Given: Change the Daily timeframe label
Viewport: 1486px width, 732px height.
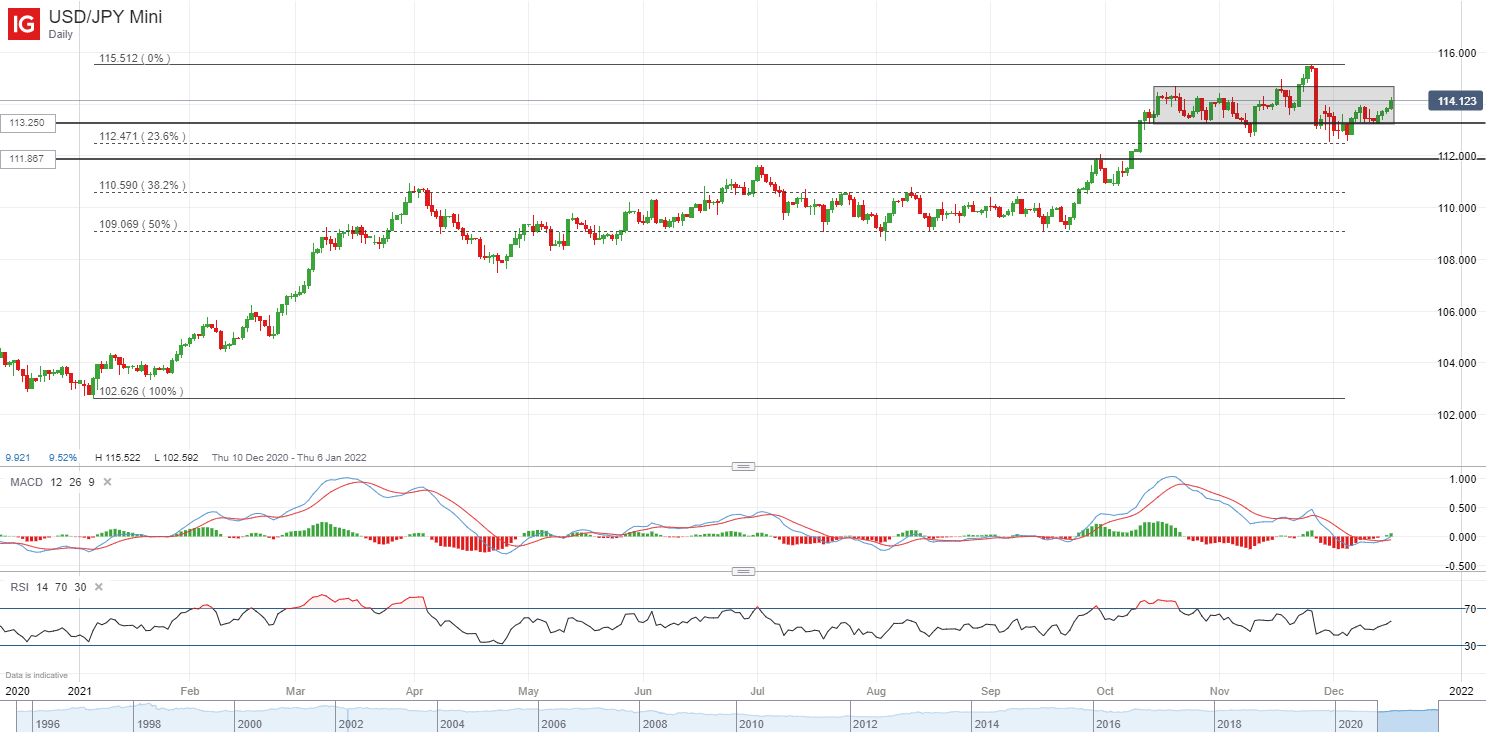Looking at the screenshot, I should click(62, 34).
